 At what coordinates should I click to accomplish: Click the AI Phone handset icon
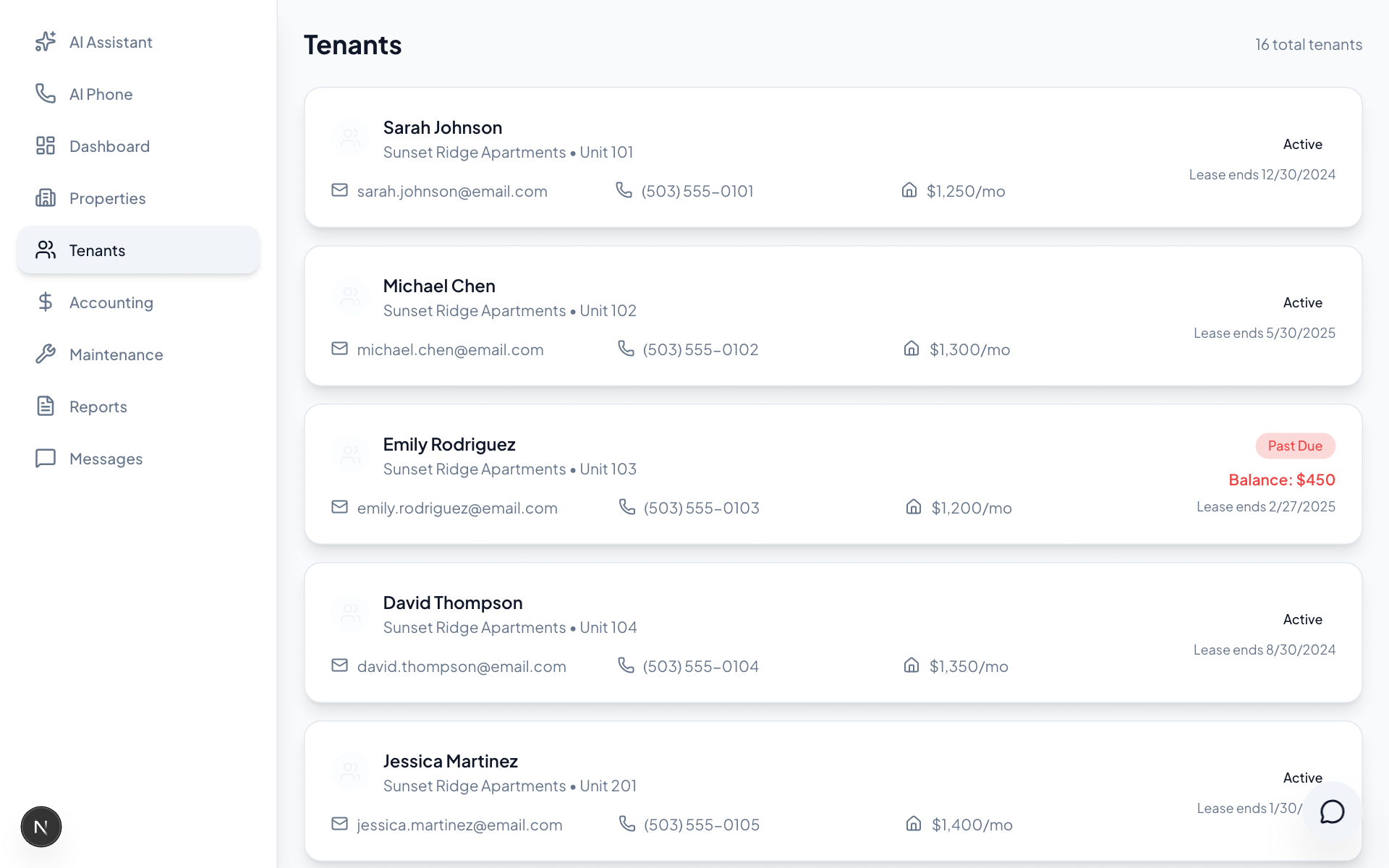[46, 94]
